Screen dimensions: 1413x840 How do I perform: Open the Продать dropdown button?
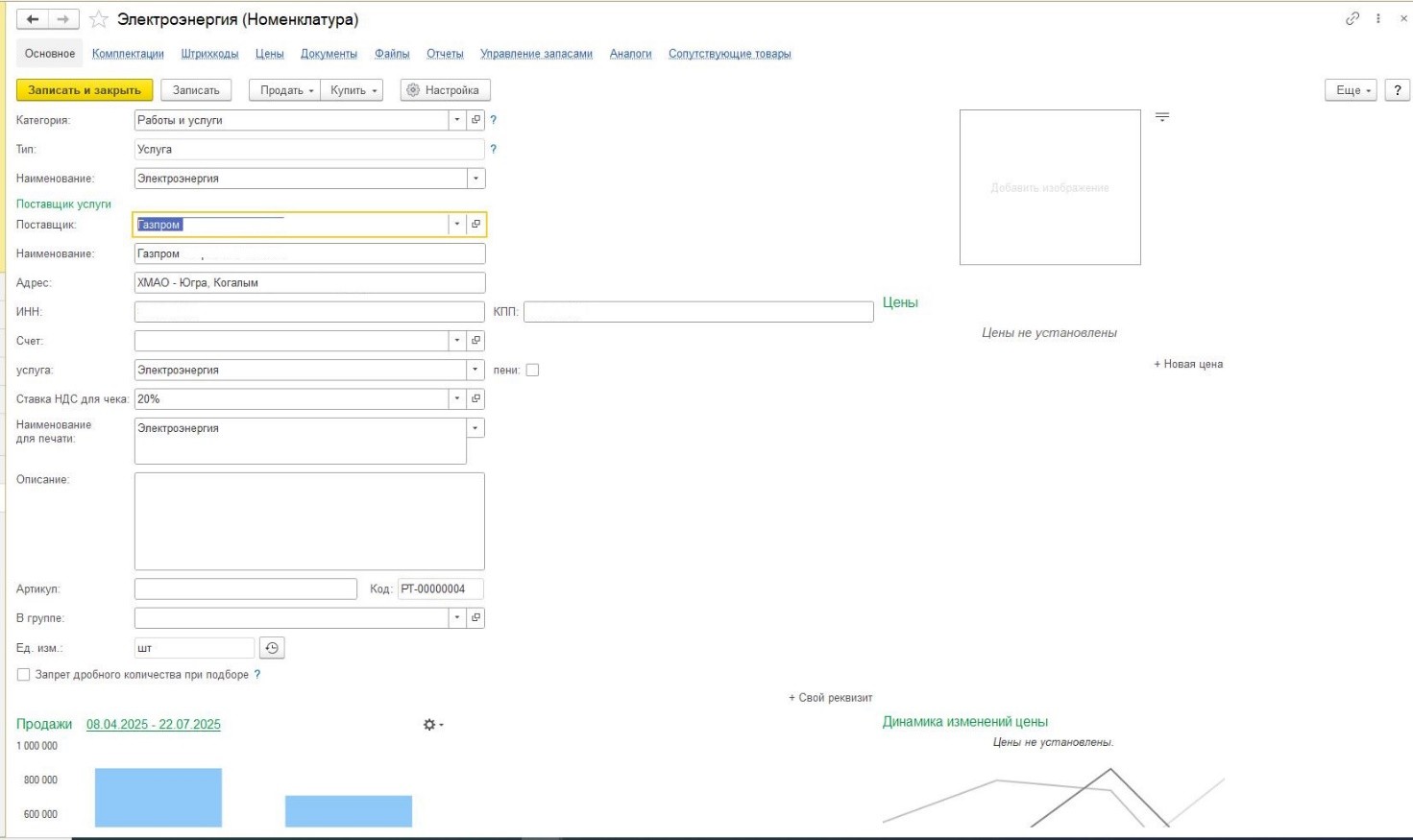coord(285,90)
